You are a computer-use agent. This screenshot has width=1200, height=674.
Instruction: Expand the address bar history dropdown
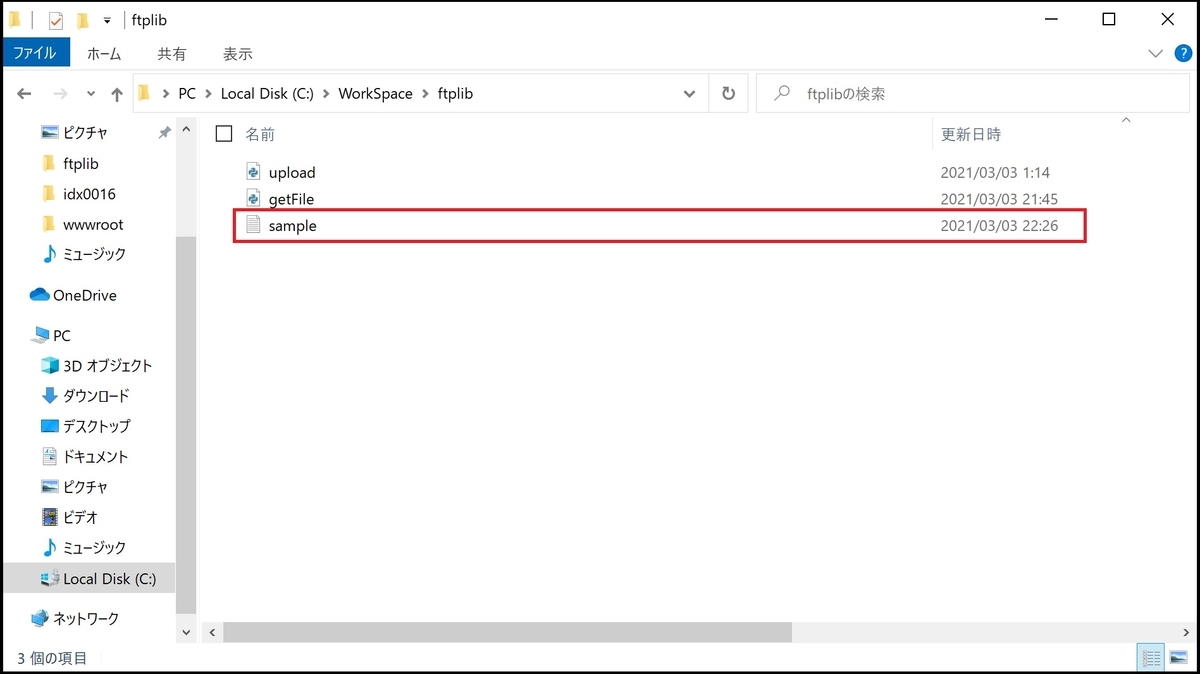point(689,93)
